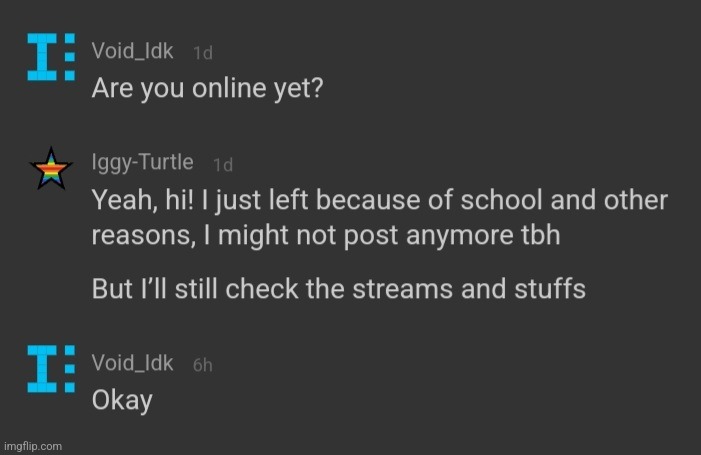Open the imgflip.com watermark
The image size is (701, 455).
tap(33, 446)
